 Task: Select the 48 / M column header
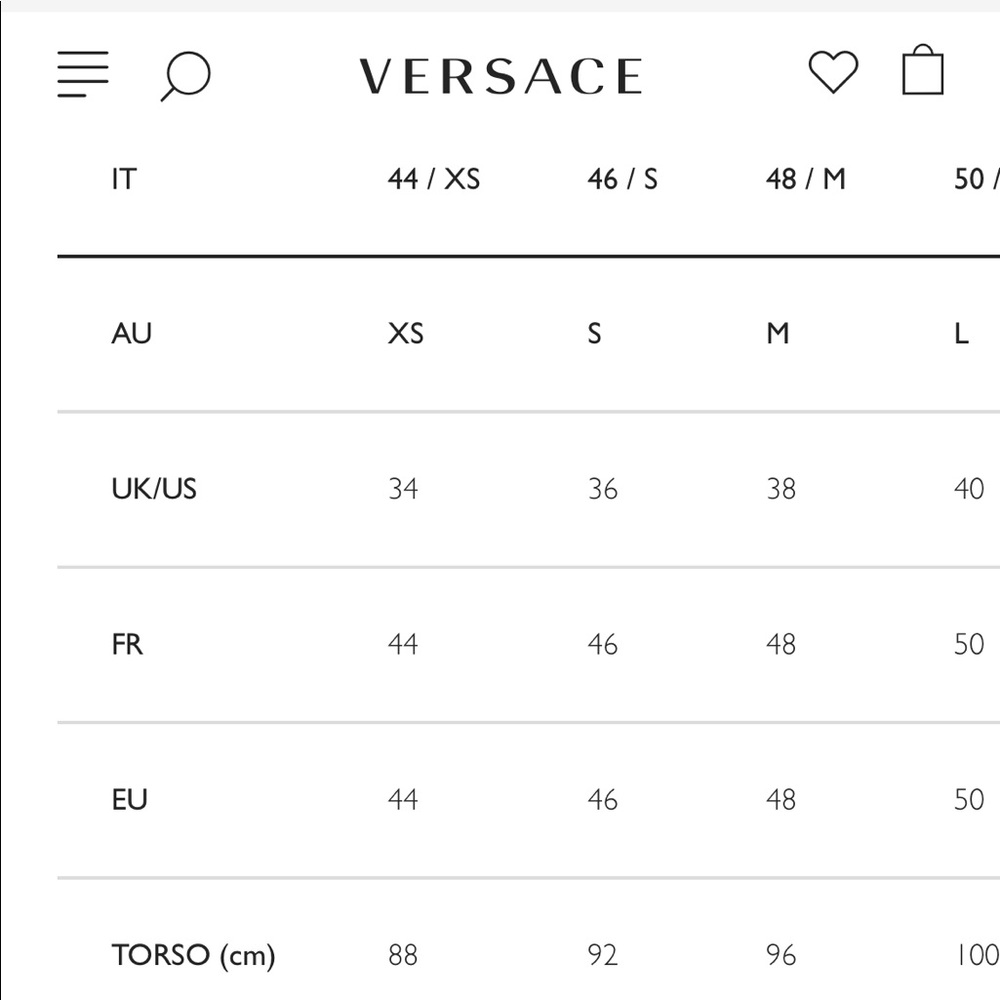pyautogui.click(x=805, y=179)
